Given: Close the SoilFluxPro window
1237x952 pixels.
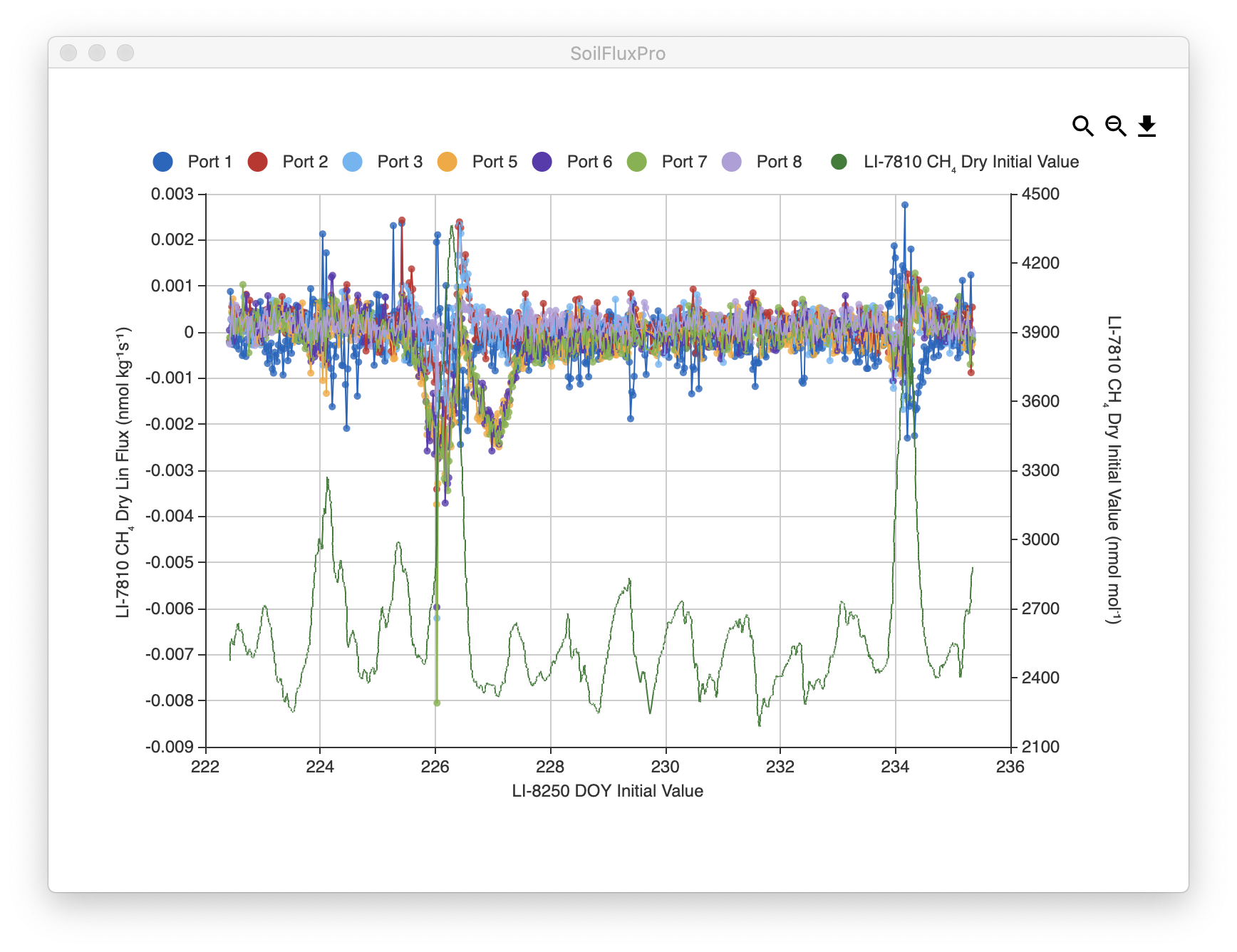Looking at the screenshot, I should (68, 53).
